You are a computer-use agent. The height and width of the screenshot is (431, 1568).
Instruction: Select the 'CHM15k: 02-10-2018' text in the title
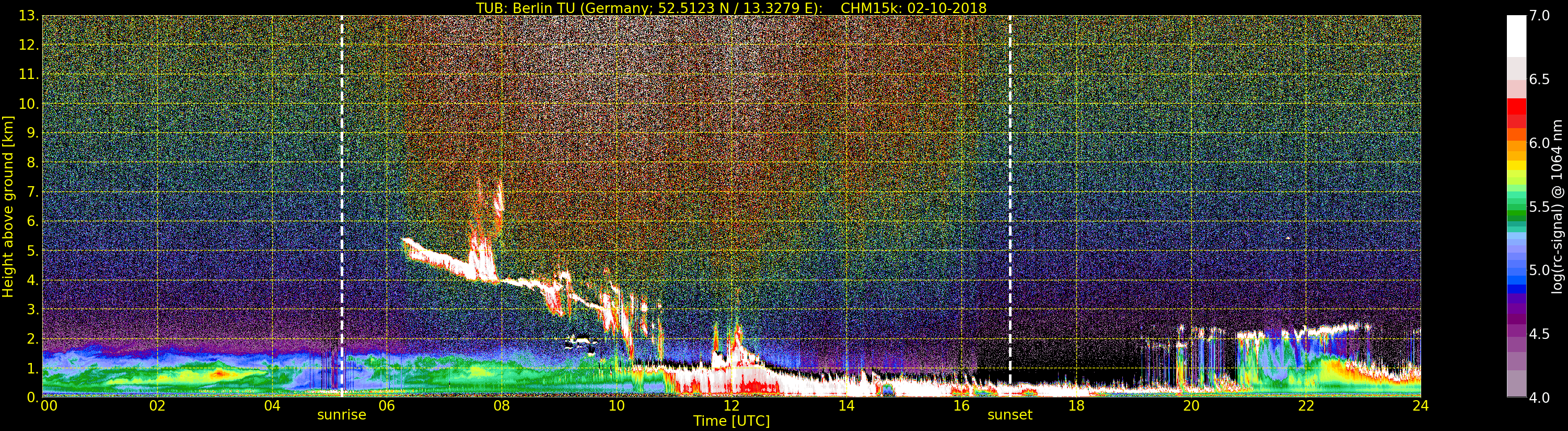[x=914, y=8]
